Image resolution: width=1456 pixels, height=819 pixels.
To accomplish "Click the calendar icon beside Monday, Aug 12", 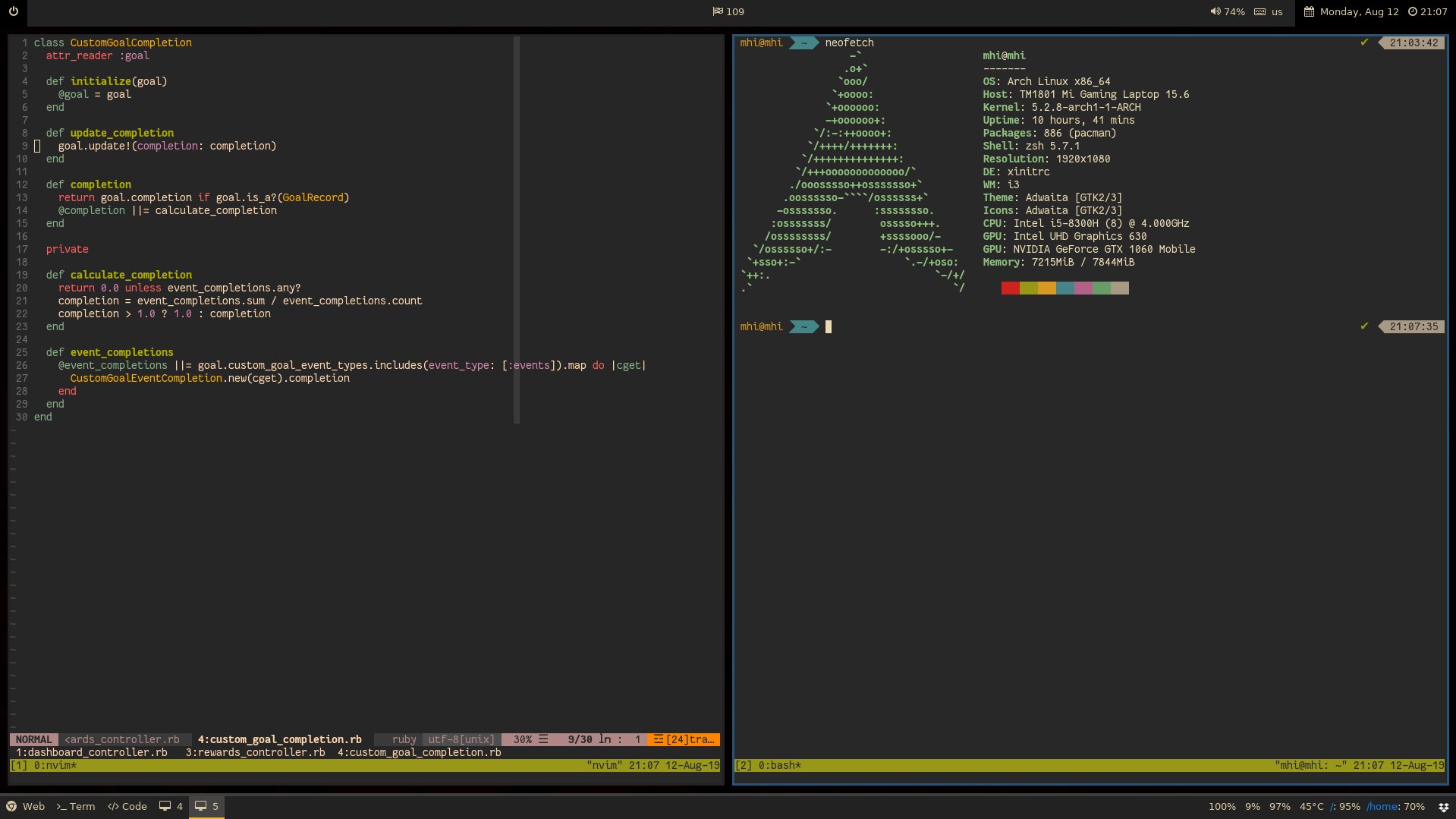I will [1309, 11].
